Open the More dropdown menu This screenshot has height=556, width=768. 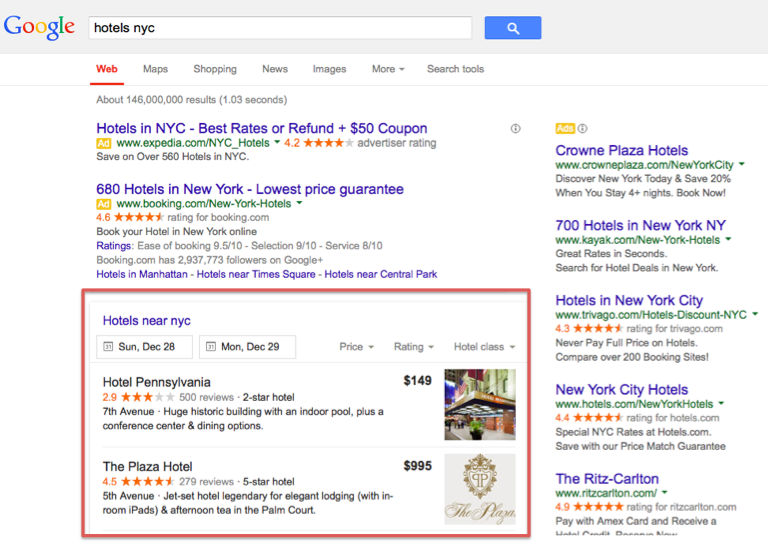[x=388, y=69]
